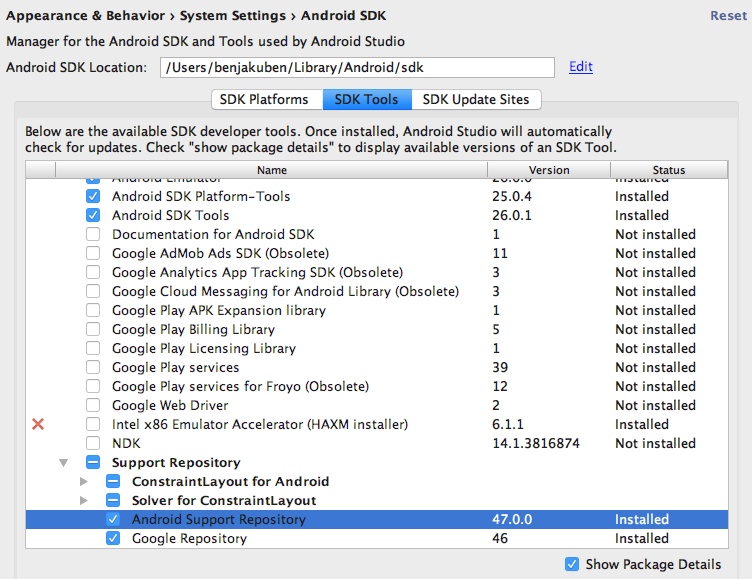Click Not installed status of NDK row
This screenshot has width=752, height=579.
[x=655, y=443]
